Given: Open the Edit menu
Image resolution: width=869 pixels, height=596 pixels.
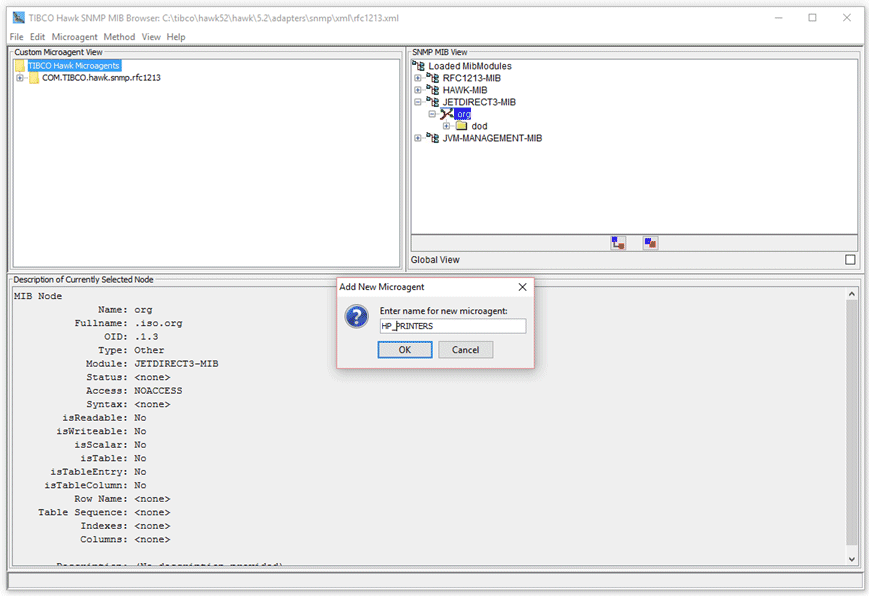Looking at the screenshot, I should (x=37, y=37).
